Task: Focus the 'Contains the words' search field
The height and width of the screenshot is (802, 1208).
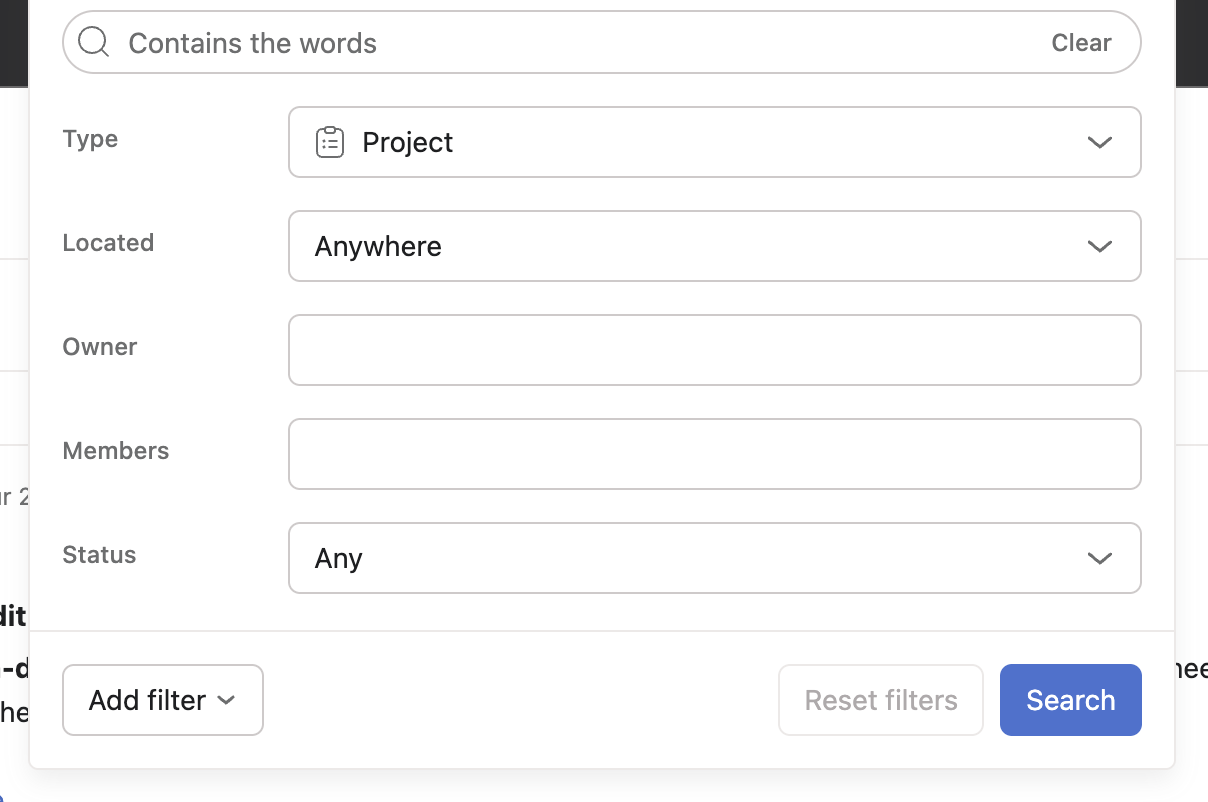Action: coord(580,43)
